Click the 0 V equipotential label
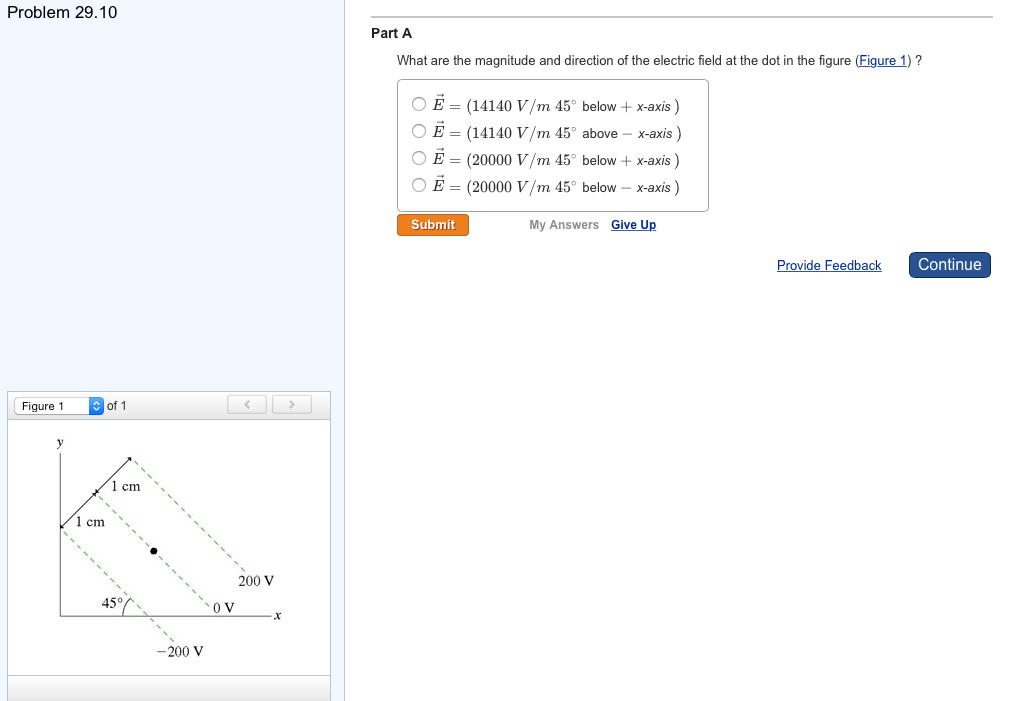 click(223, 607)
